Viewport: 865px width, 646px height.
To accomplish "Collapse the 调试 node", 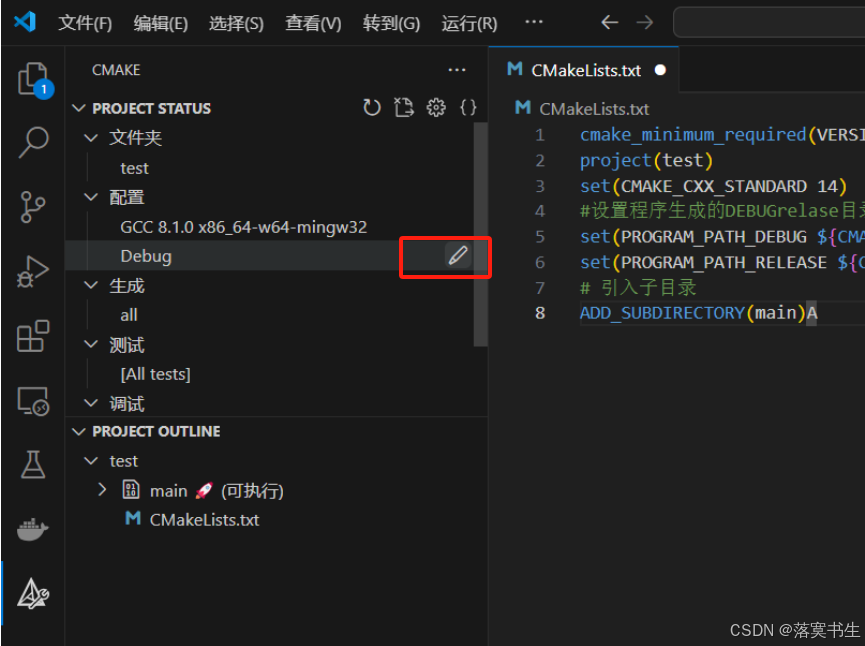I will (91, 403).
